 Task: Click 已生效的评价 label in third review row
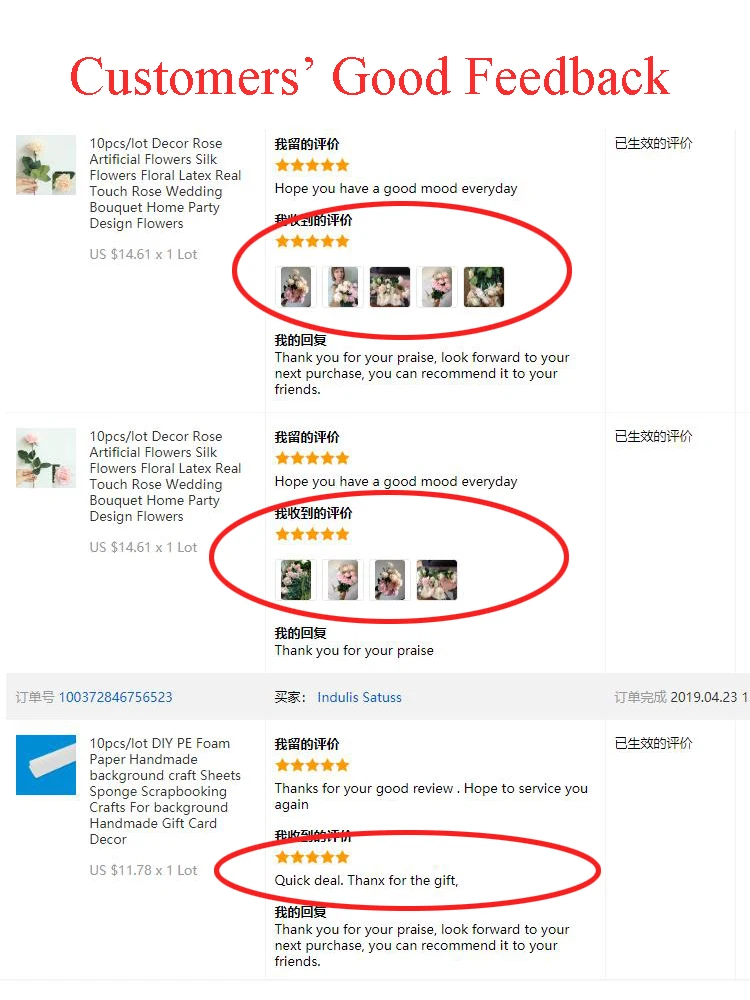(653, 743)
